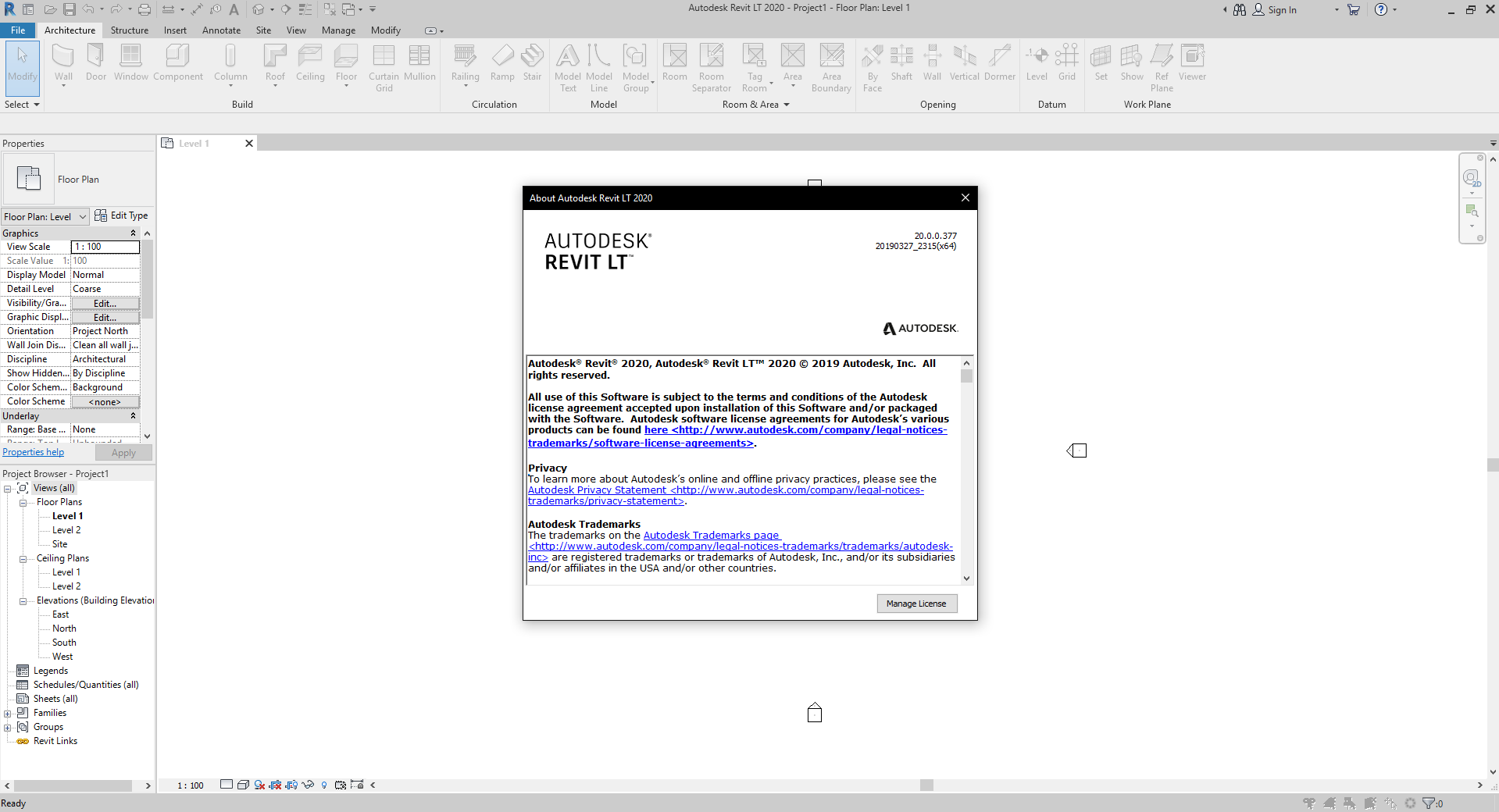Collapse the Graphics properties section
This screenshot has height=812, width=1499.
[133, 233]
